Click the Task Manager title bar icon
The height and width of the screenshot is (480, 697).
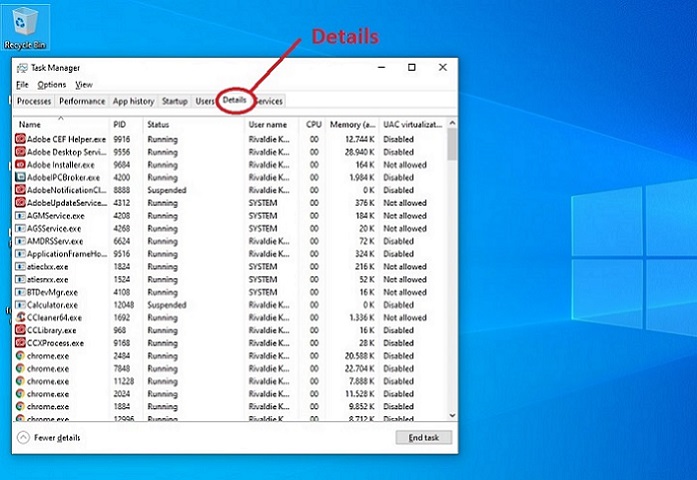22,68
